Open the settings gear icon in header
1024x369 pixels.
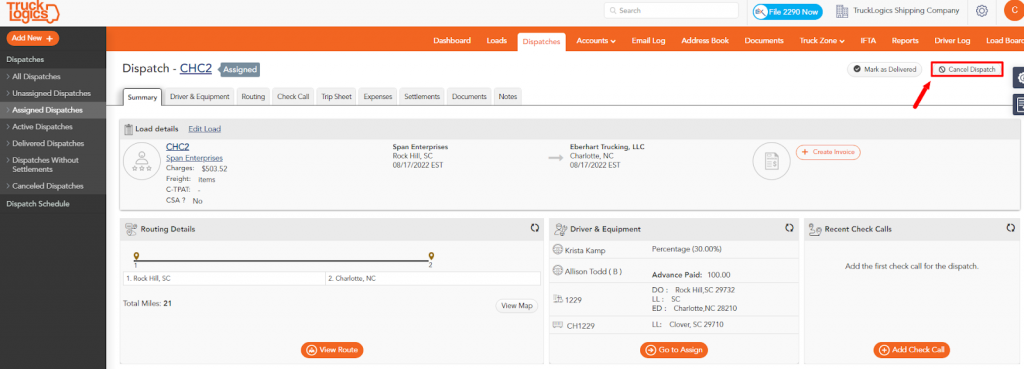pyautogui.click(x=982, y=11)
